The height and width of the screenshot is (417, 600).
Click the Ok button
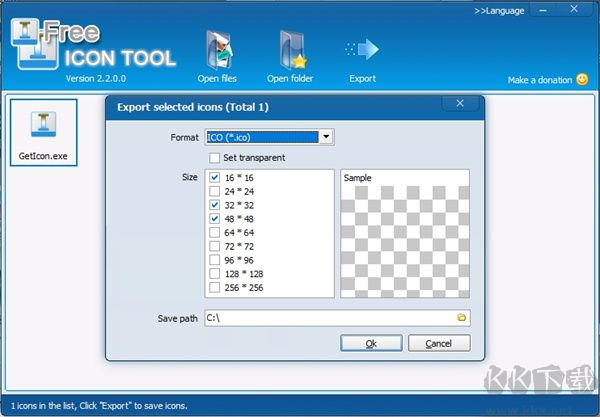tap(371, 343)
